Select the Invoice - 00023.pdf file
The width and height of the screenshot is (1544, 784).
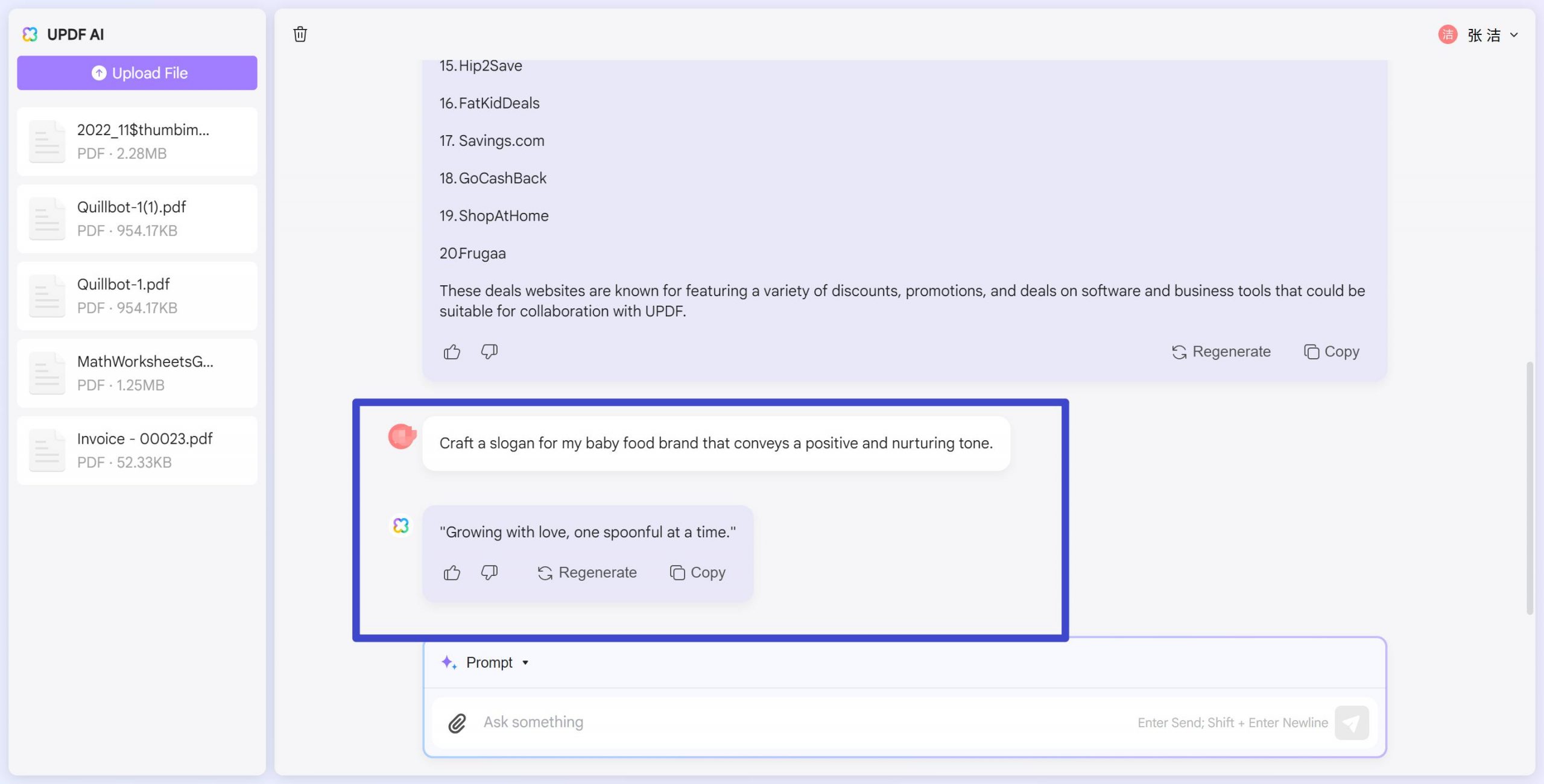click(137, 450)
